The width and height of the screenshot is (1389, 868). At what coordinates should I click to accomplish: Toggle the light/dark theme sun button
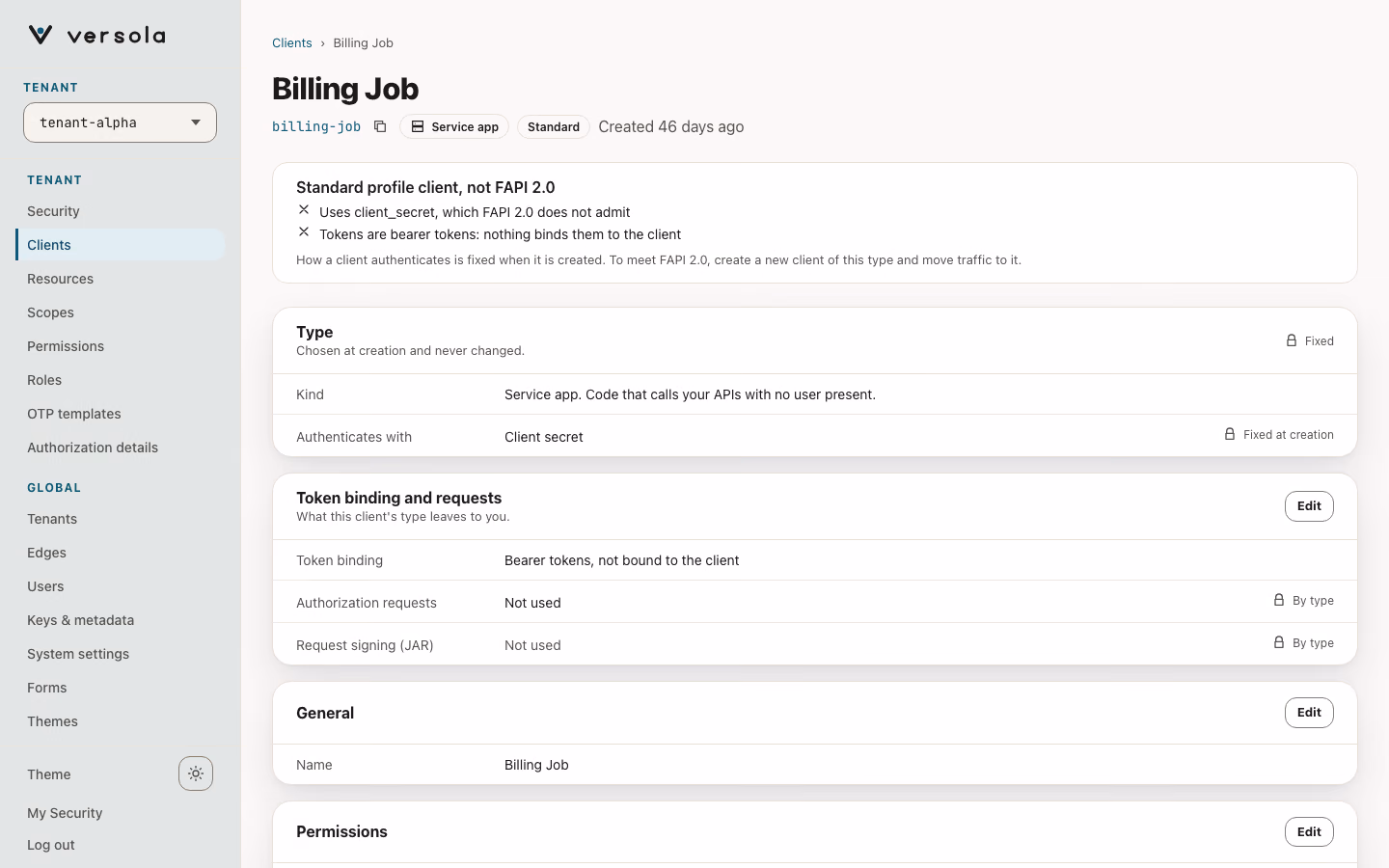(x=196, y=773)
